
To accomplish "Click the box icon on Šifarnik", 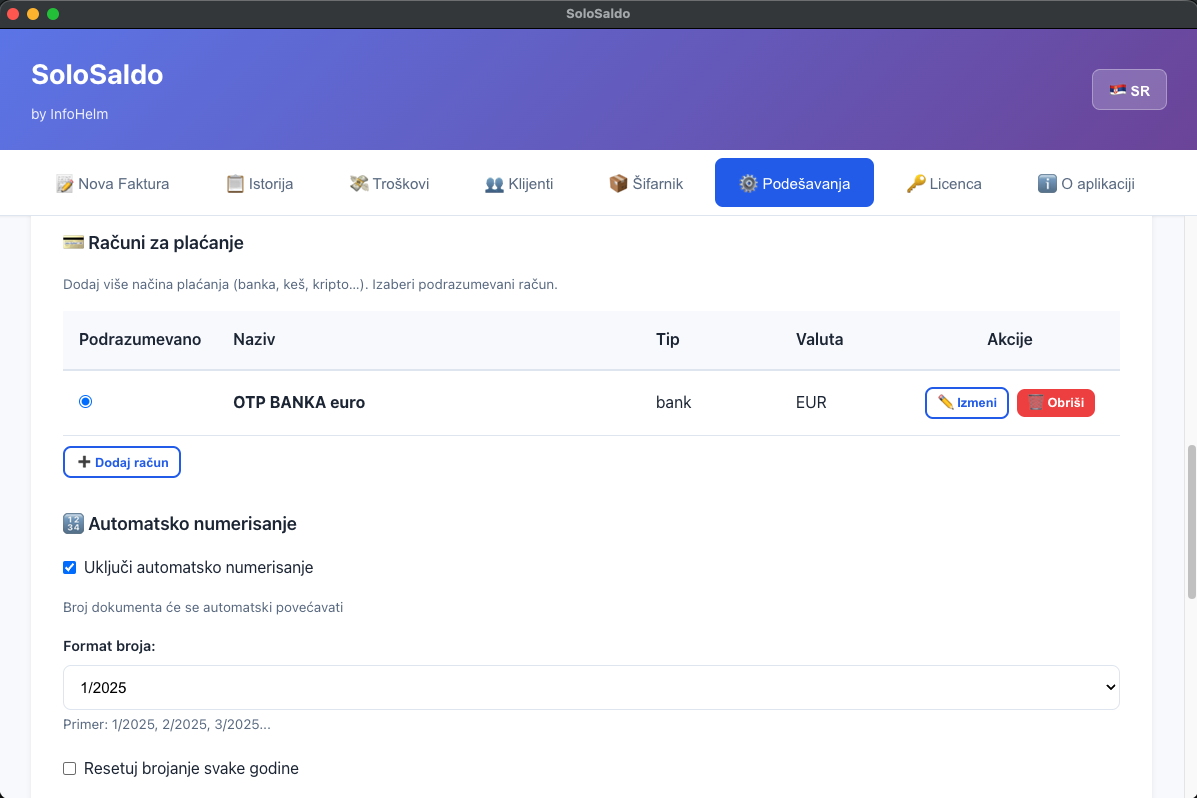I will (x=618, y=184).
